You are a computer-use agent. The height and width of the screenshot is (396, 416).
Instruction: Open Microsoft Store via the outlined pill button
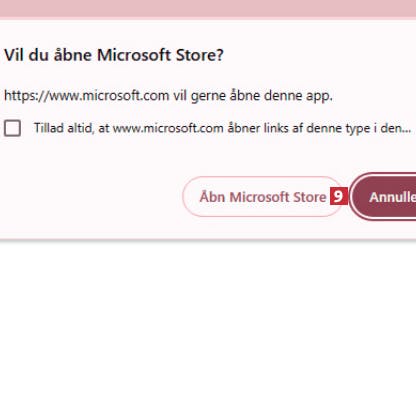(263, 197)
